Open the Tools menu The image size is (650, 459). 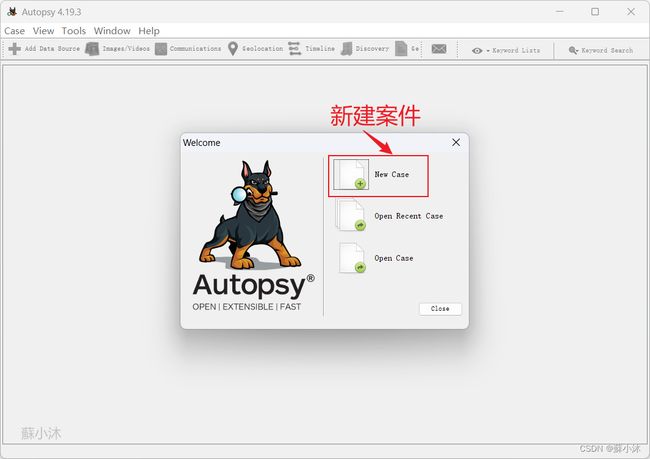pyautogui.click(x=74, y=31)
